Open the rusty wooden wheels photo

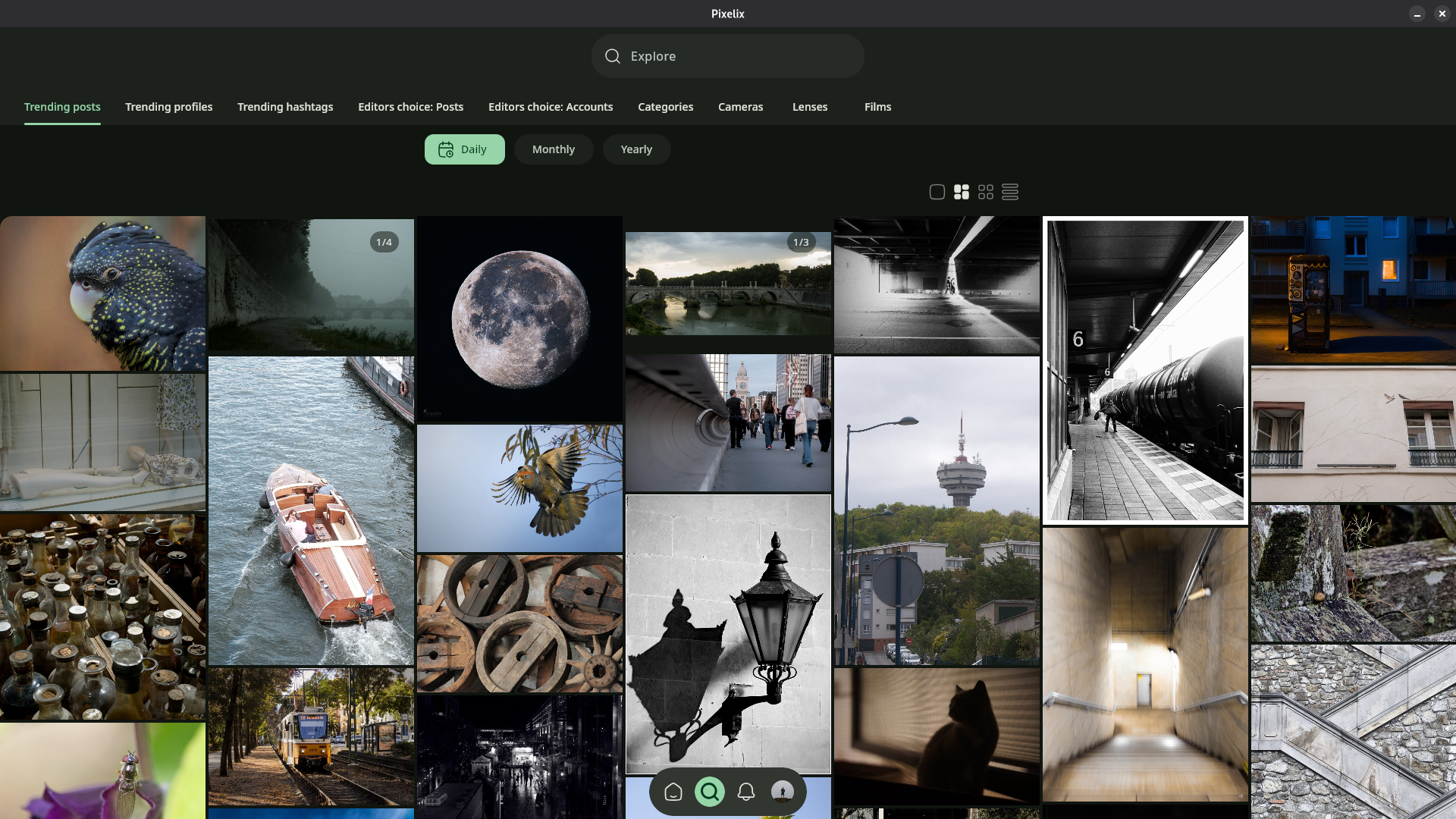[x=519, y=623]
